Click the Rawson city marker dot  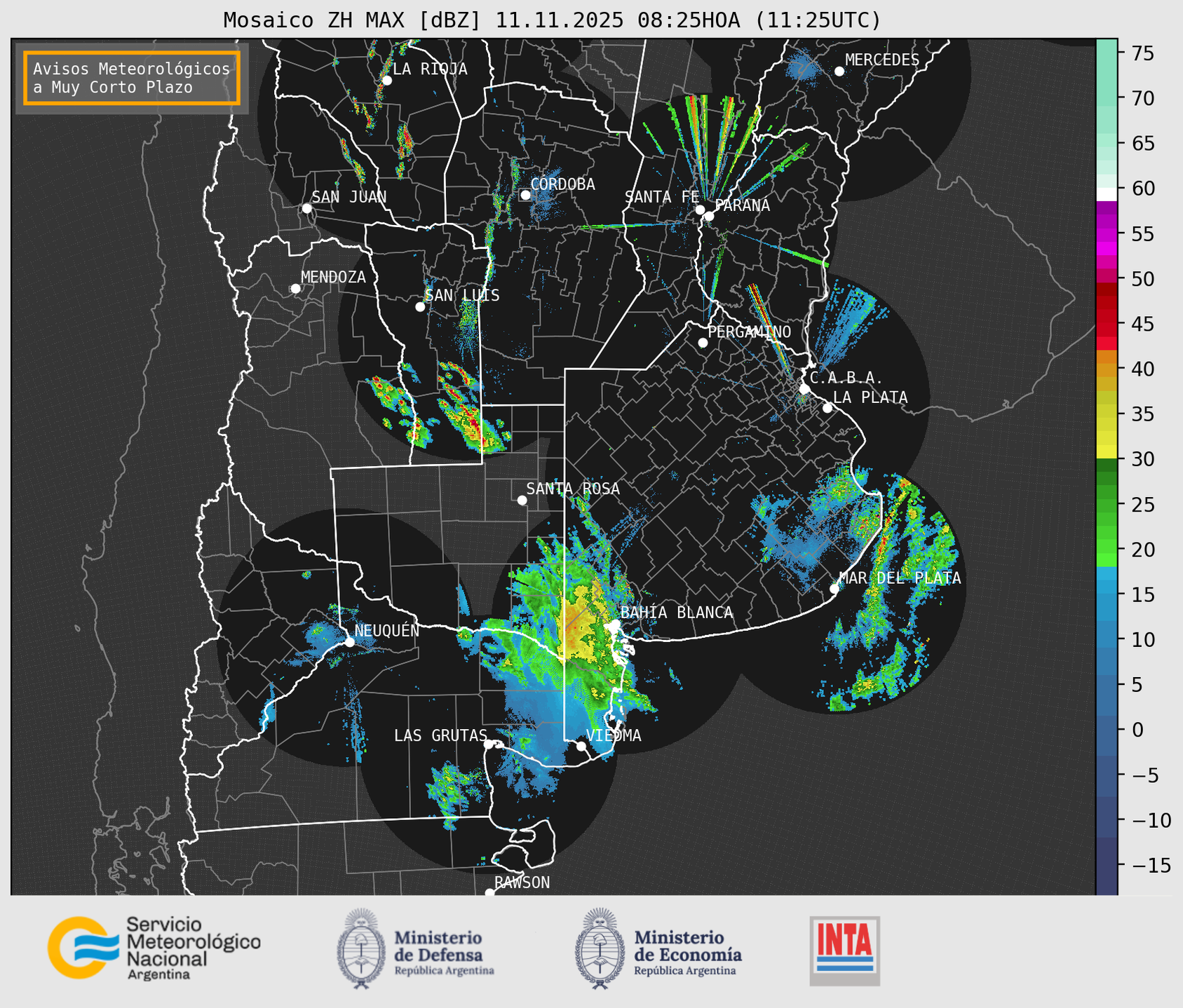[489, 893]
